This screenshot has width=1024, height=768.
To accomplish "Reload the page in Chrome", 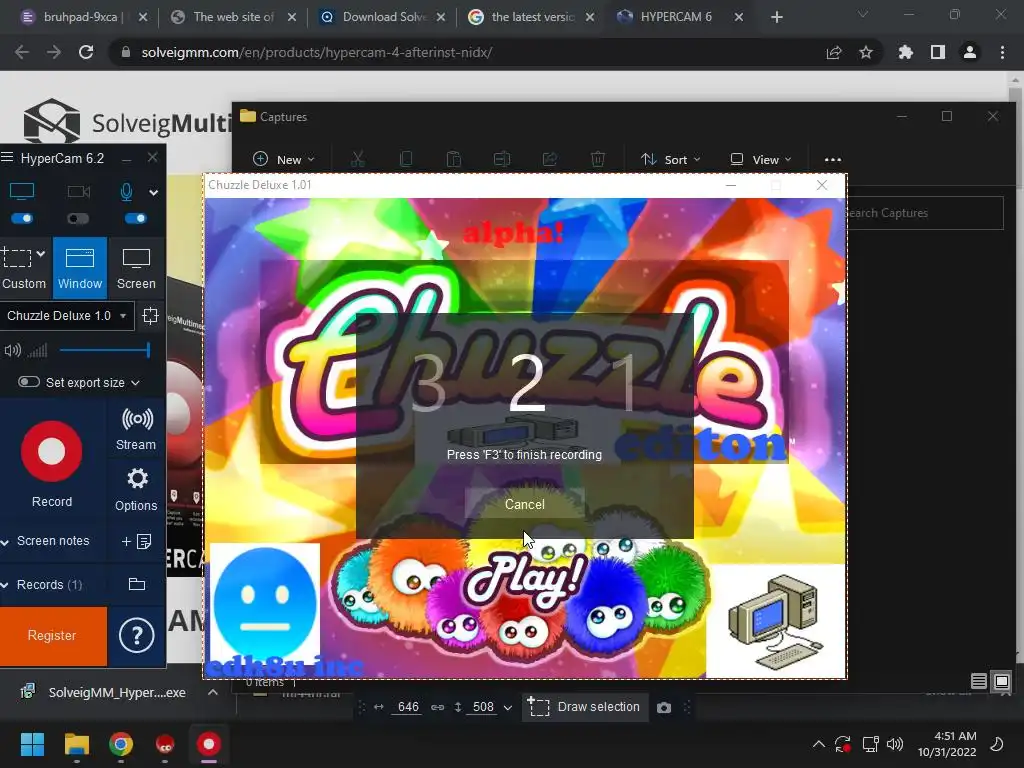I will coord(86,52).
